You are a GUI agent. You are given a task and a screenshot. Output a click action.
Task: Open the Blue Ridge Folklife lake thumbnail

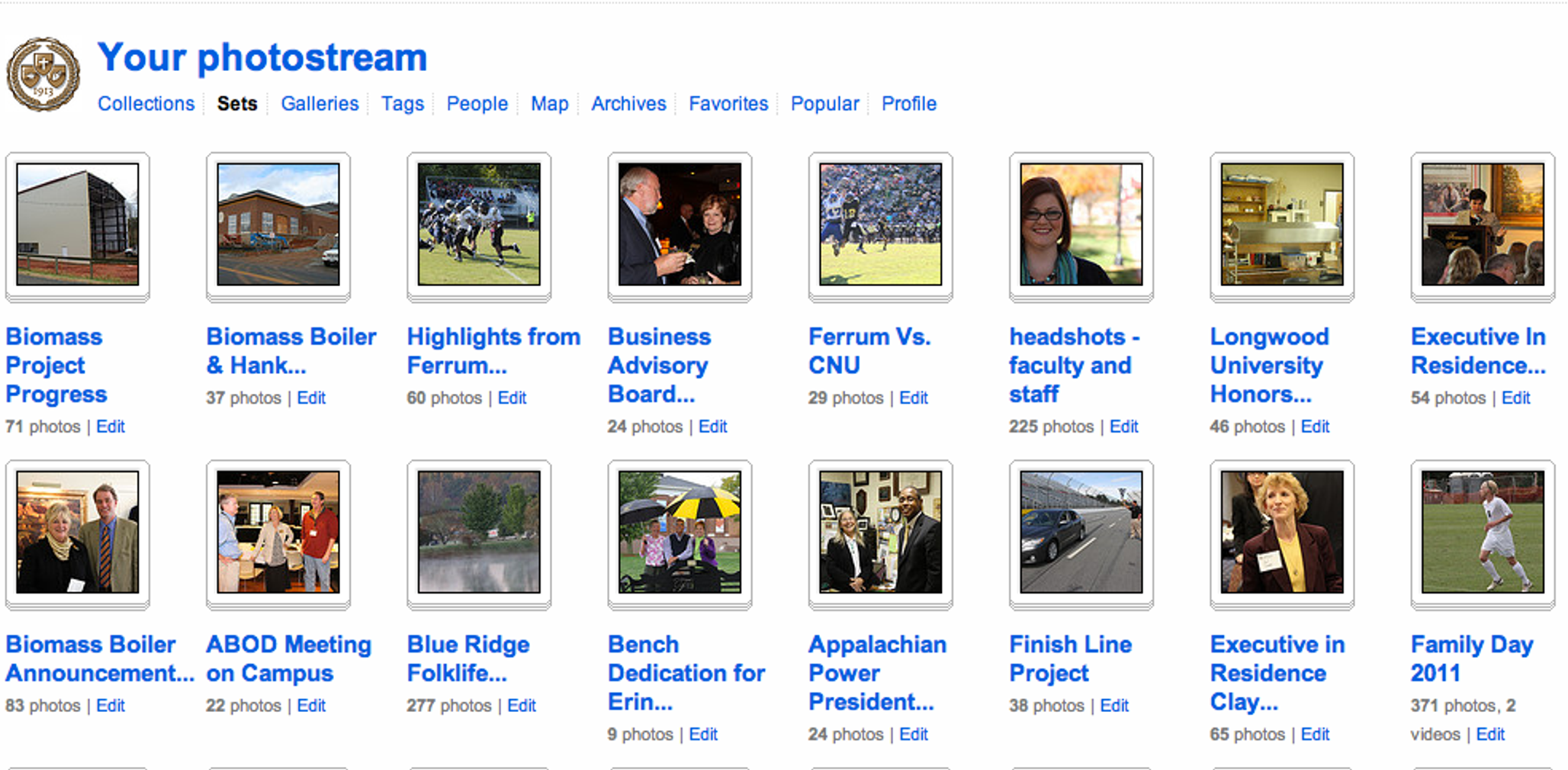pos(479,532)
